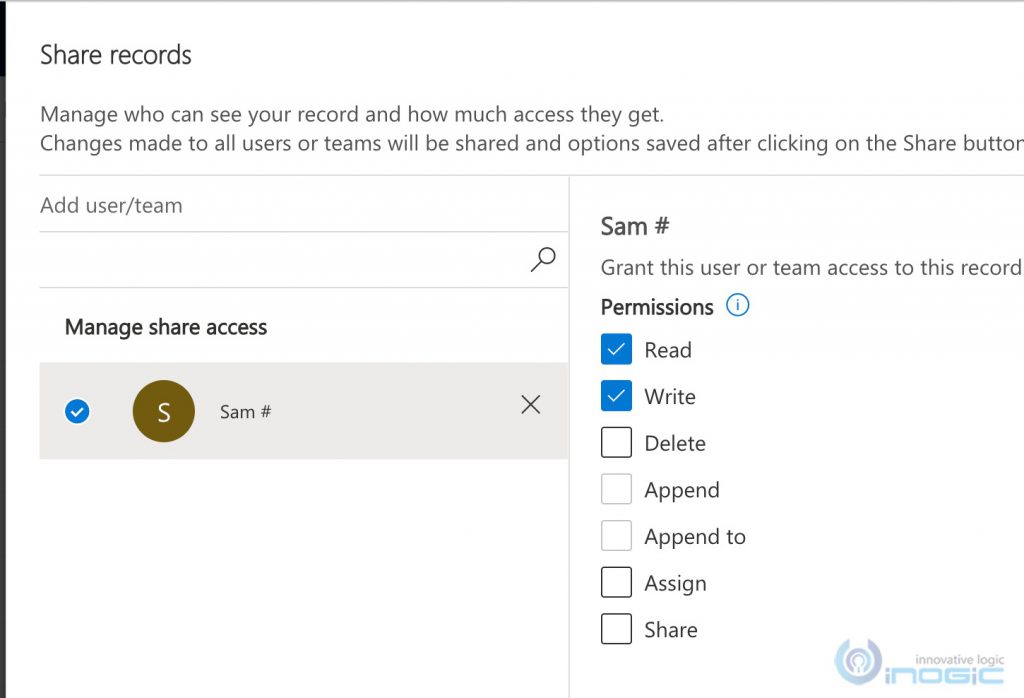Remove Sam # using the X icon

(530, 404)
